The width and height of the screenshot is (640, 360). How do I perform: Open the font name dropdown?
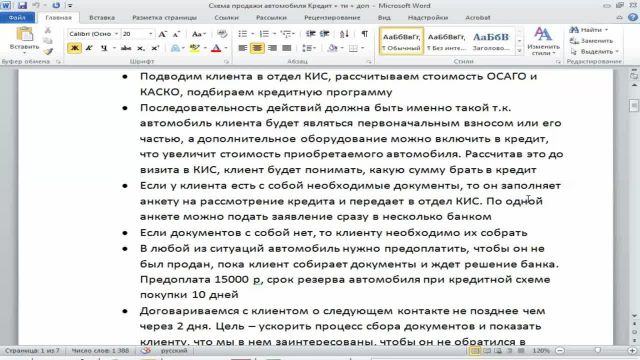coord(116,34)
